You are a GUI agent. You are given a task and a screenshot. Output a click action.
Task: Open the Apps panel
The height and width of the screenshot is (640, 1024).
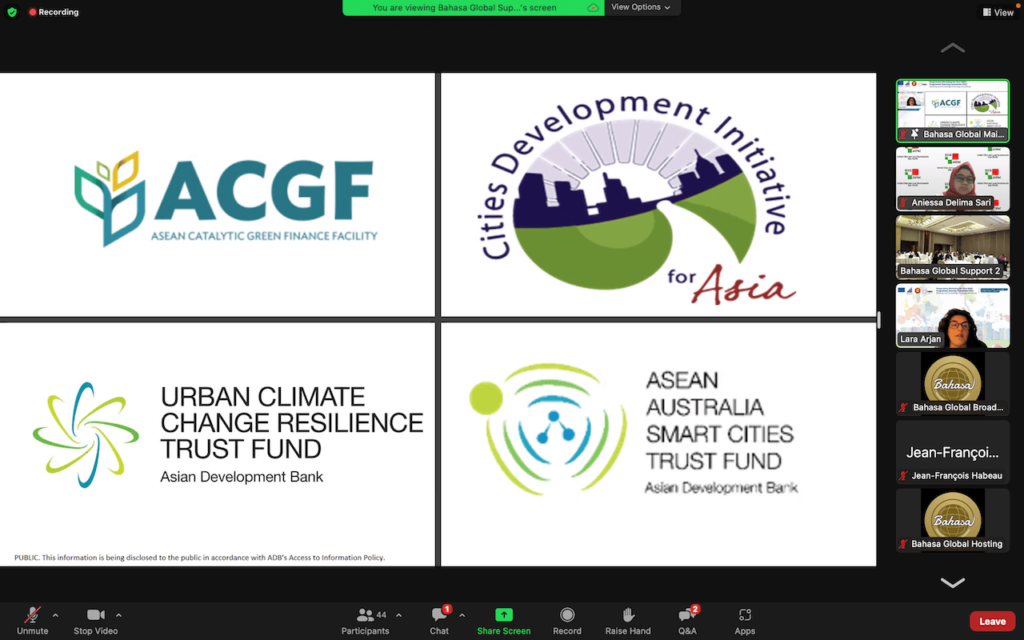click(x=744, y=620)
